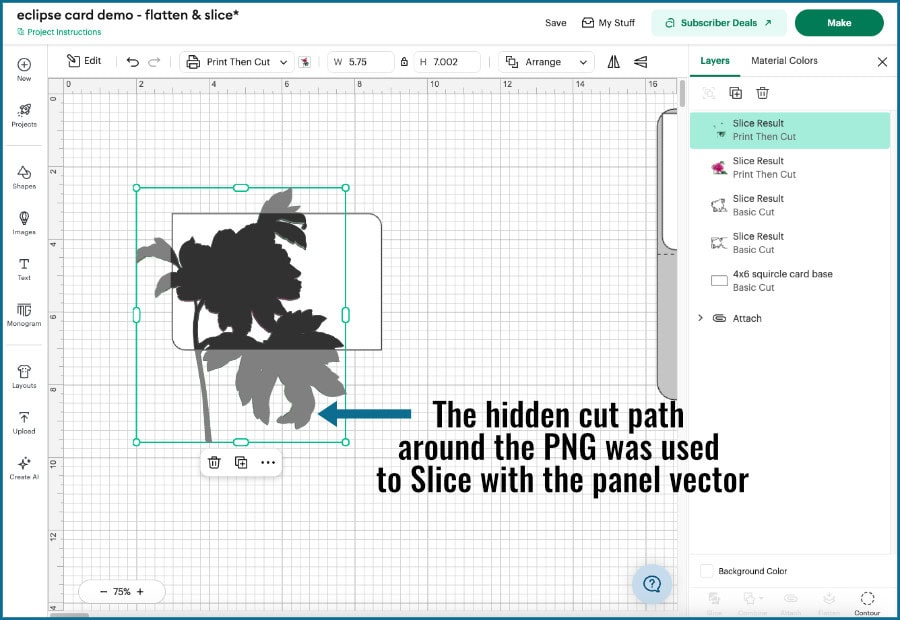Click the 75% zoom level label
The width and height of the screenshot is (900, 620).
coord(122,591)
